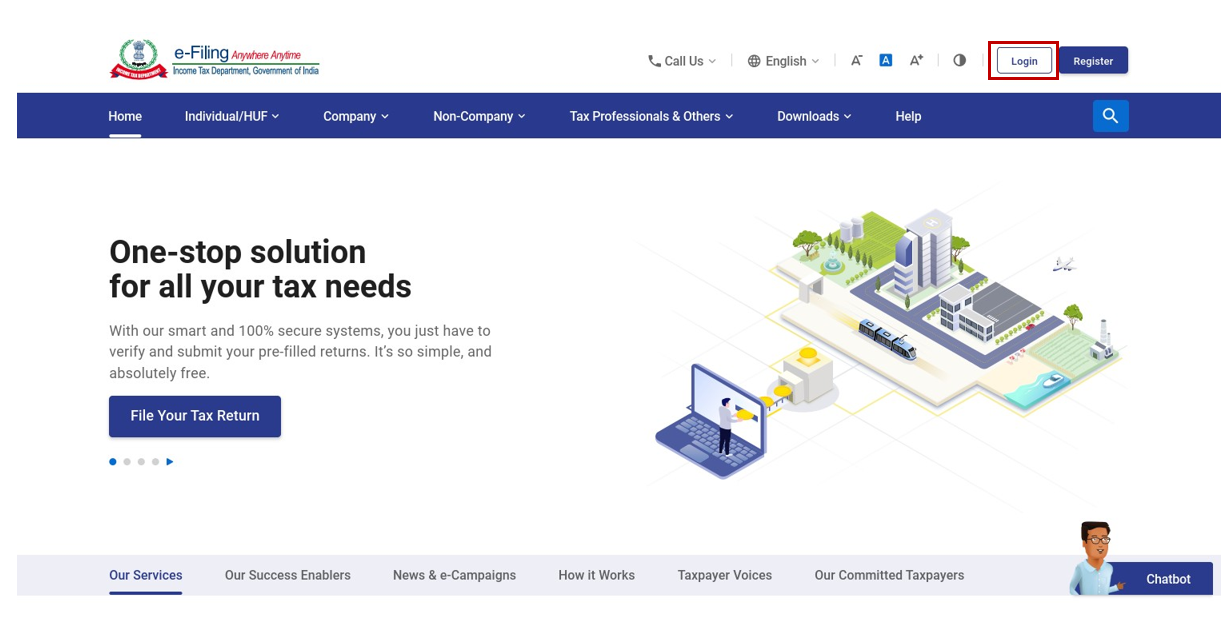Screen dimensions: 1227x625
Task: Open the Chatbot assistant
Action: click(1166, 579)
